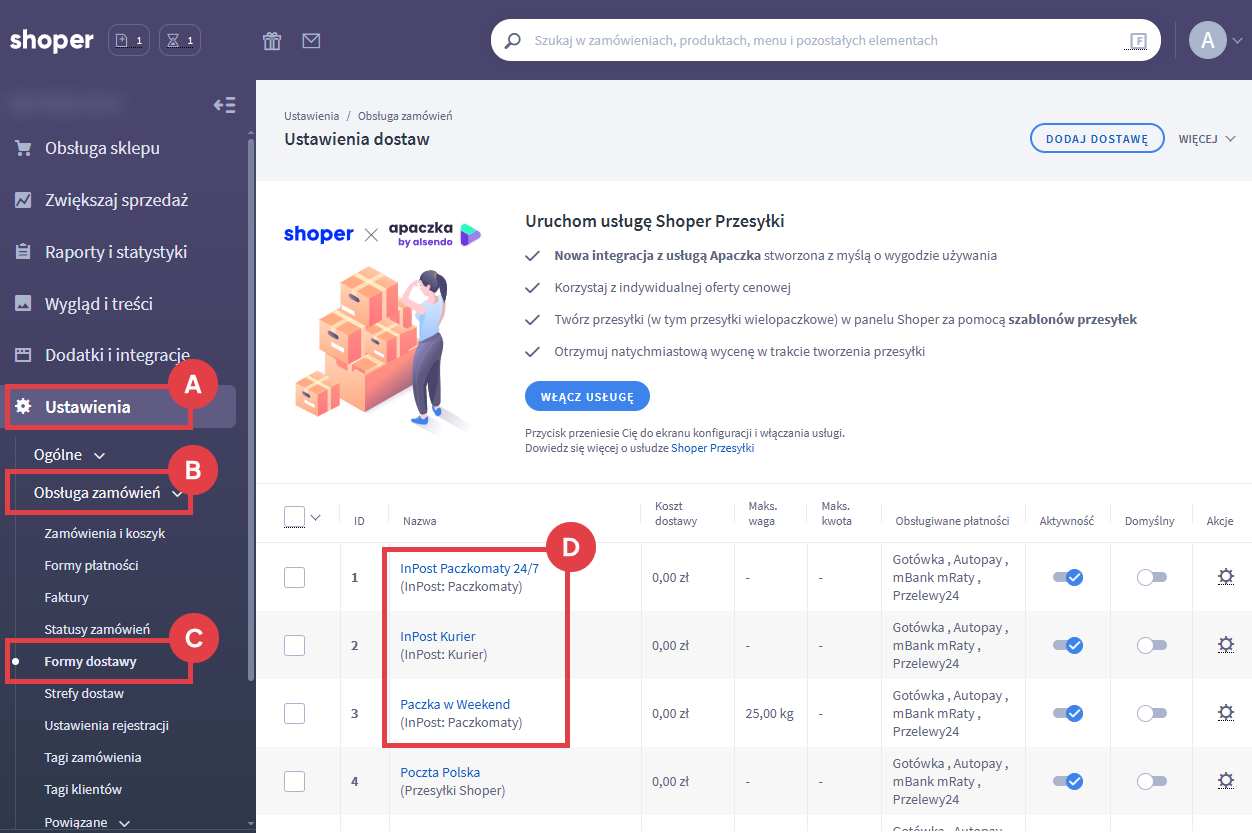This screenshot has width=1252, height=833.
Task: Sort table by Koszt dostawy column header
Action: pos(676,514)
